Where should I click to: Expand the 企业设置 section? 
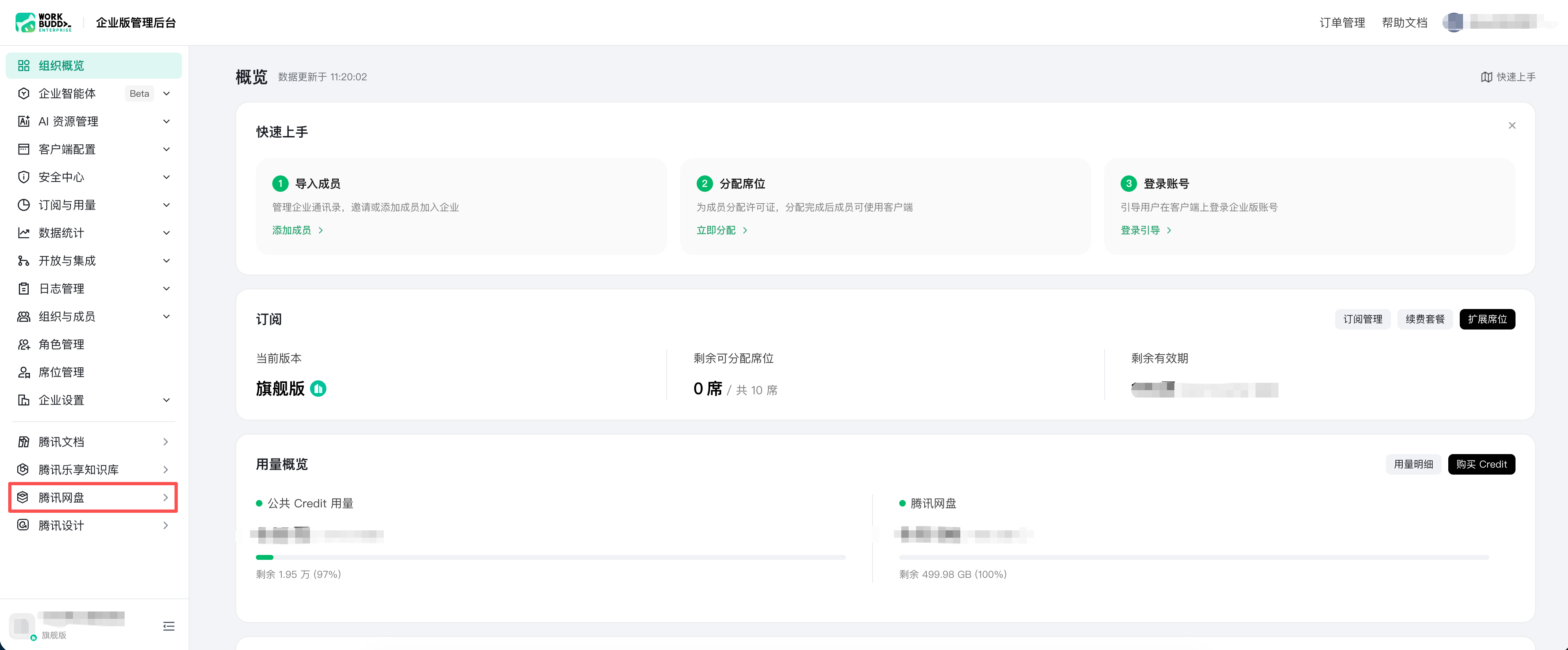point(94,400)
